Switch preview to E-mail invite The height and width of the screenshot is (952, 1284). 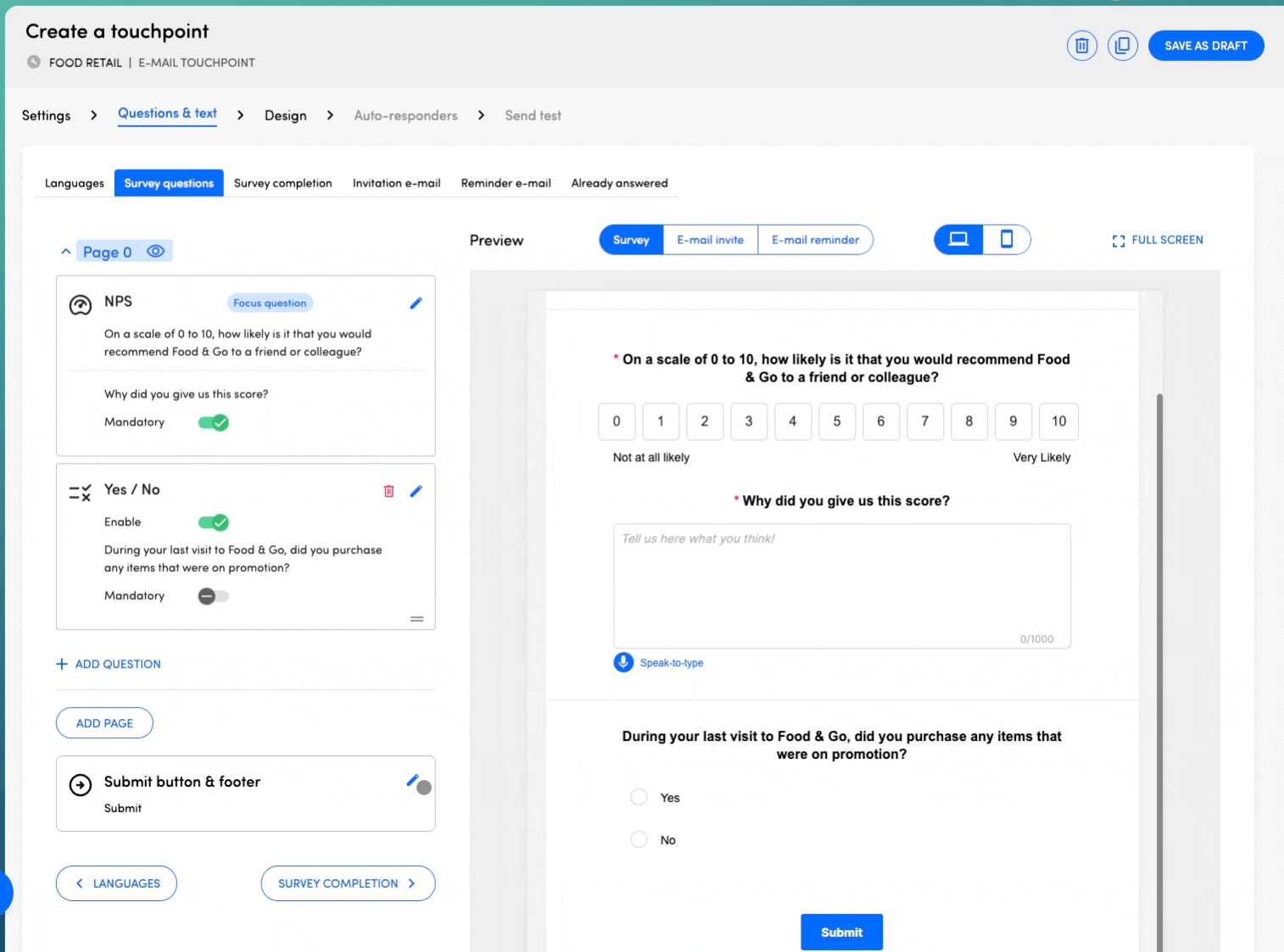(710, 240)
